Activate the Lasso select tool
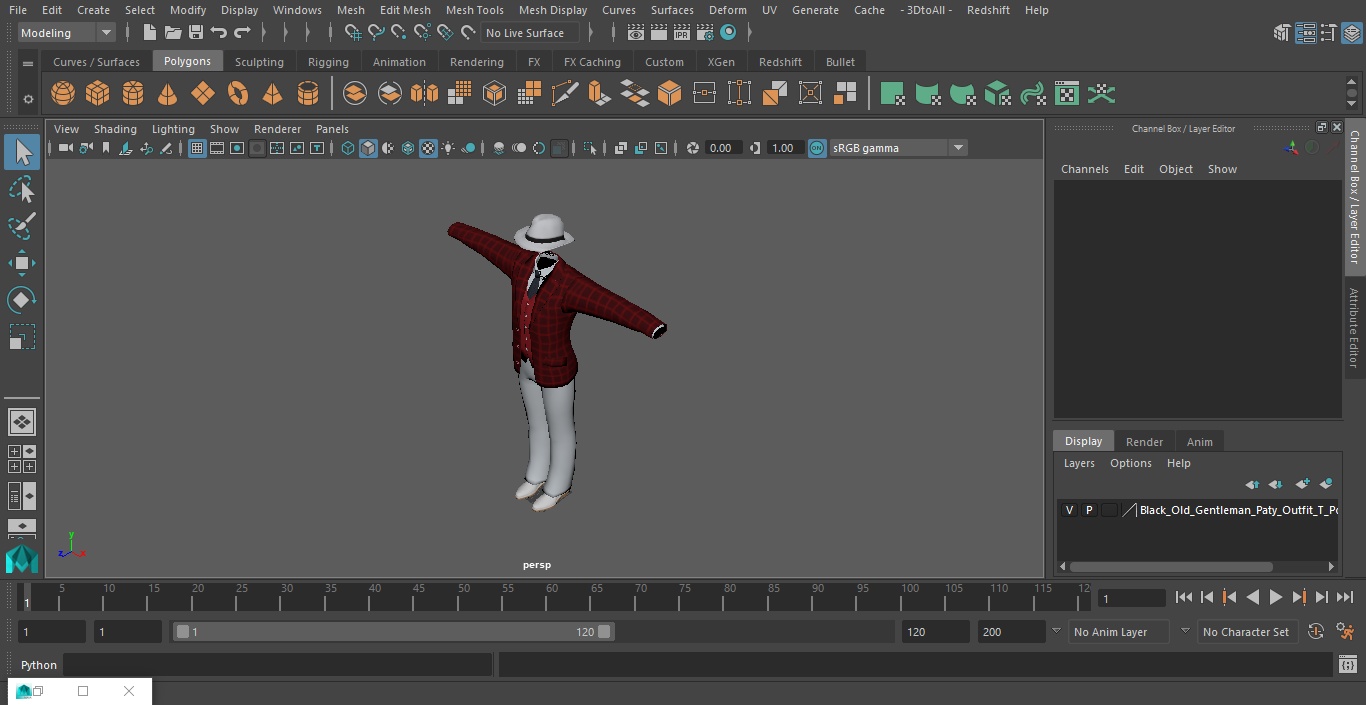The image size is (1366, 705). pos(22,189)
